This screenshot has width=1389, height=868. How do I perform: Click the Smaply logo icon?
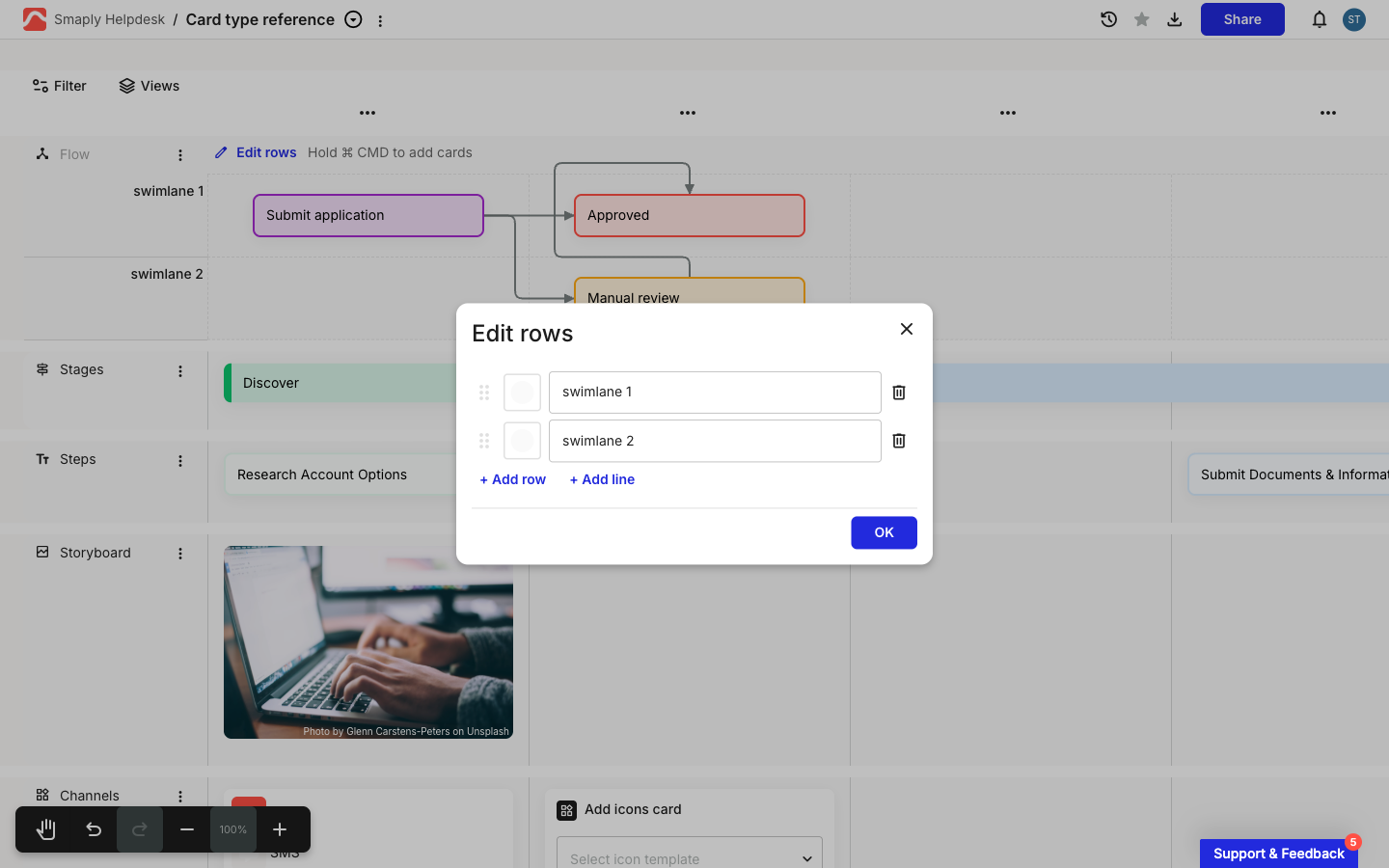click(x=35, y=19)
